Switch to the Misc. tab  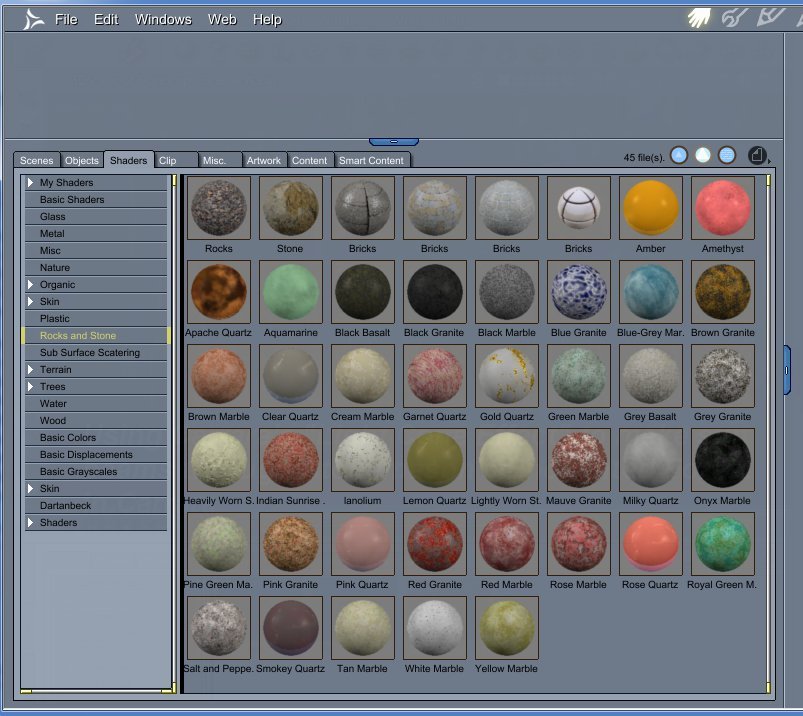220,160
